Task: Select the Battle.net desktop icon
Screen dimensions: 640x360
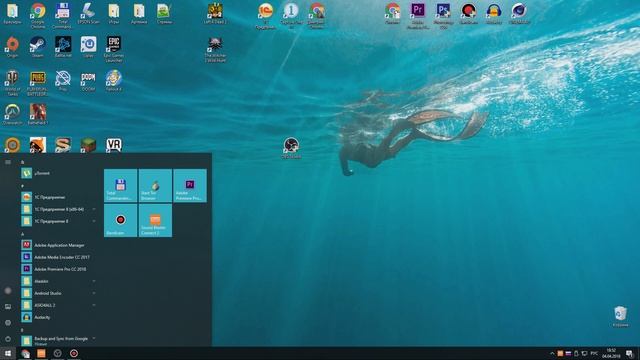Action: click(x=63, y=47)
